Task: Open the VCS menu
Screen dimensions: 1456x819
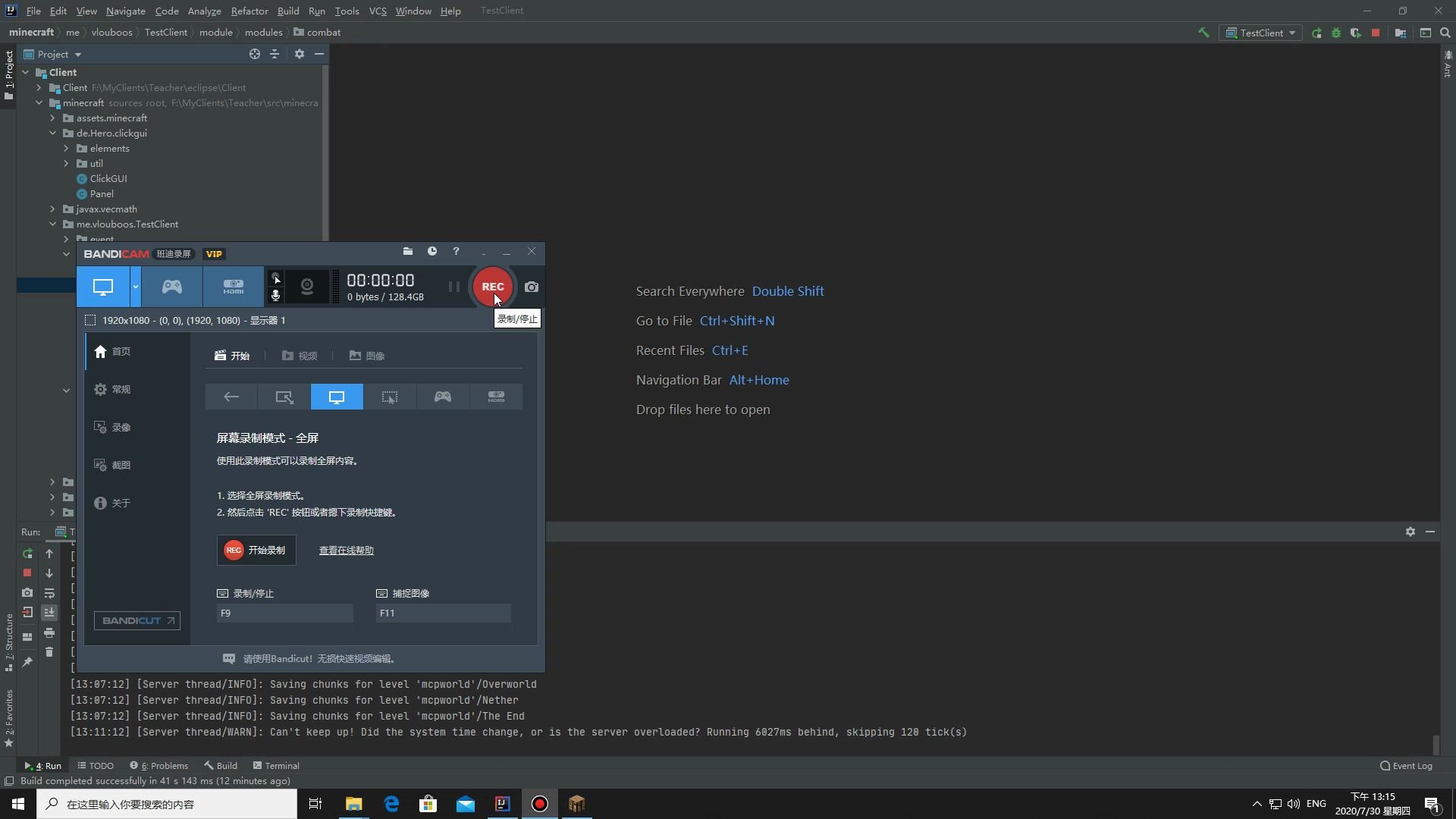Action: 378,11
